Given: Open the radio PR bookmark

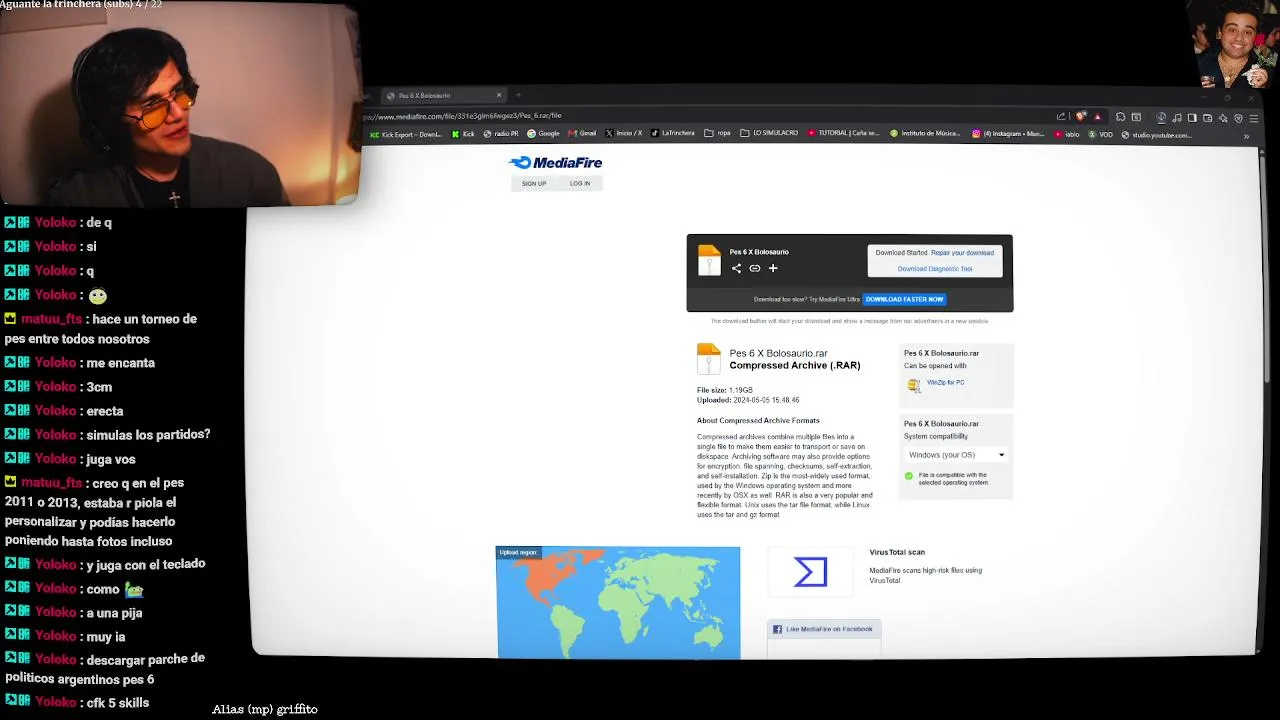Looking at the screenshot, I should tap(501, 134).
